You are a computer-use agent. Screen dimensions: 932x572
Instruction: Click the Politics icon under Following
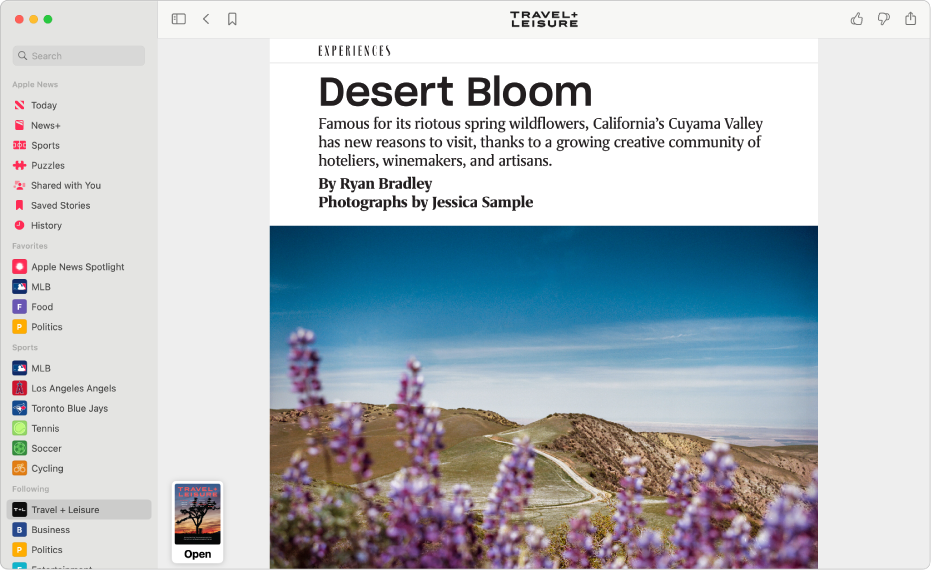point(20,550)
